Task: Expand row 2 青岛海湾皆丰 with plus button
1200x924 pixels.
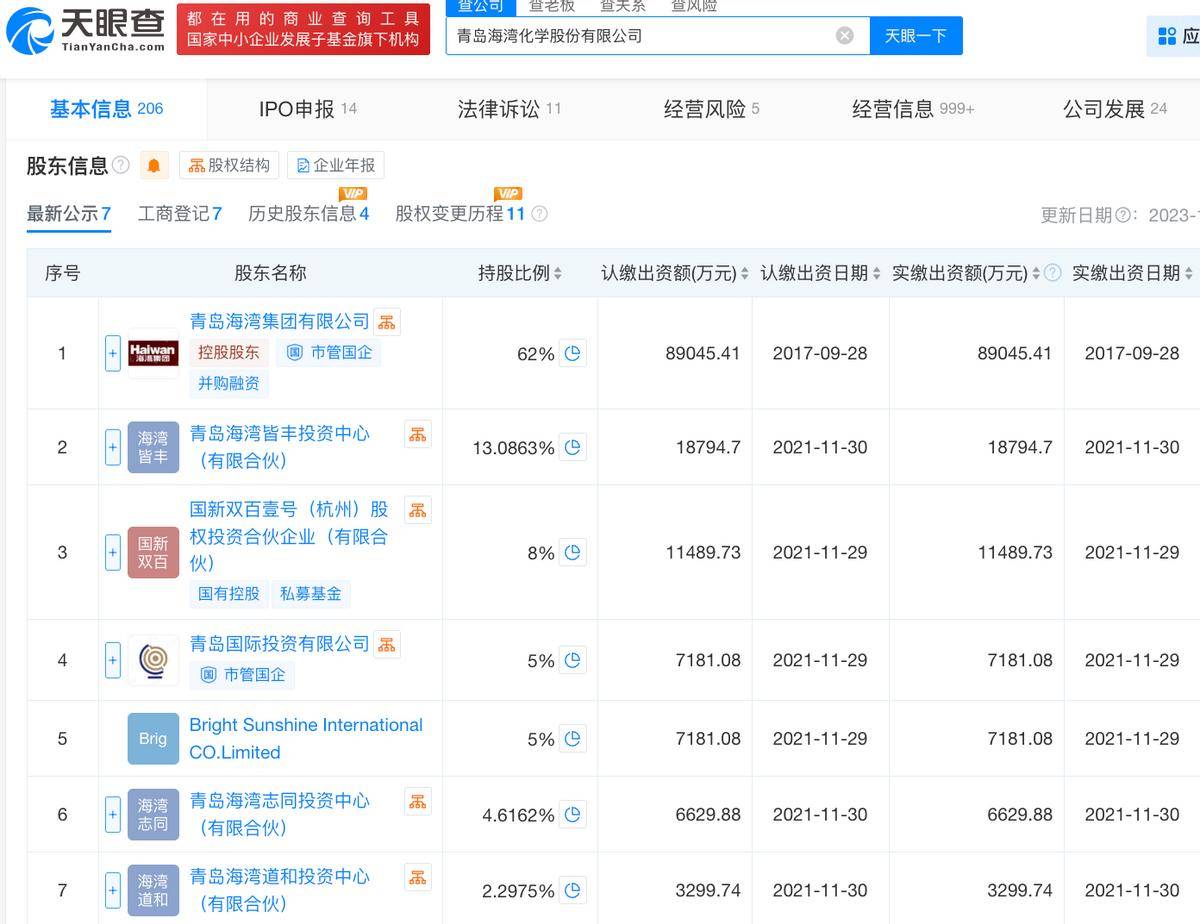Action: tap(113, 447)
